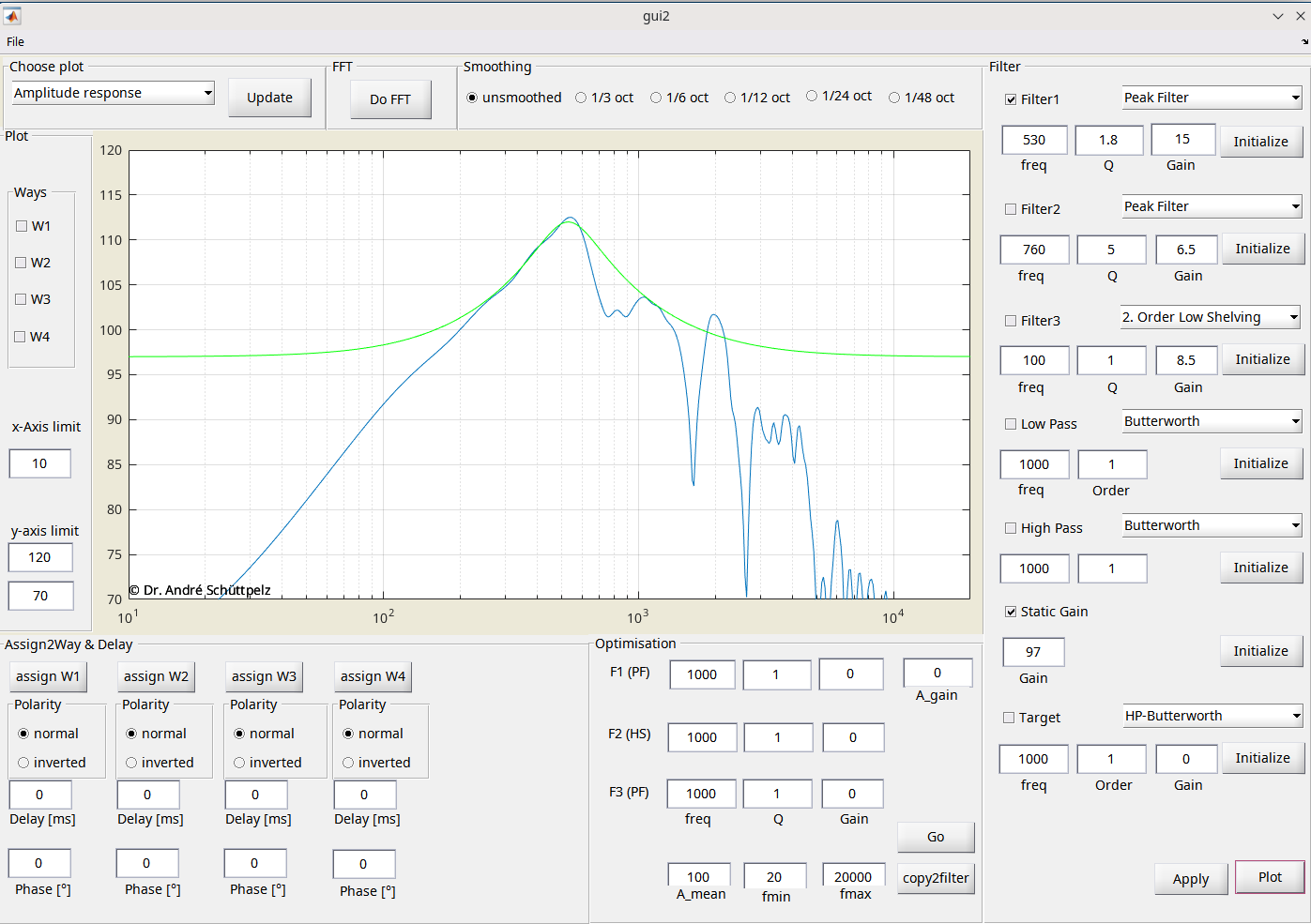Click Low Pass Order field
Image resolution: width=1311 pixels, height=924 pixels.
tap(1112, 464)
